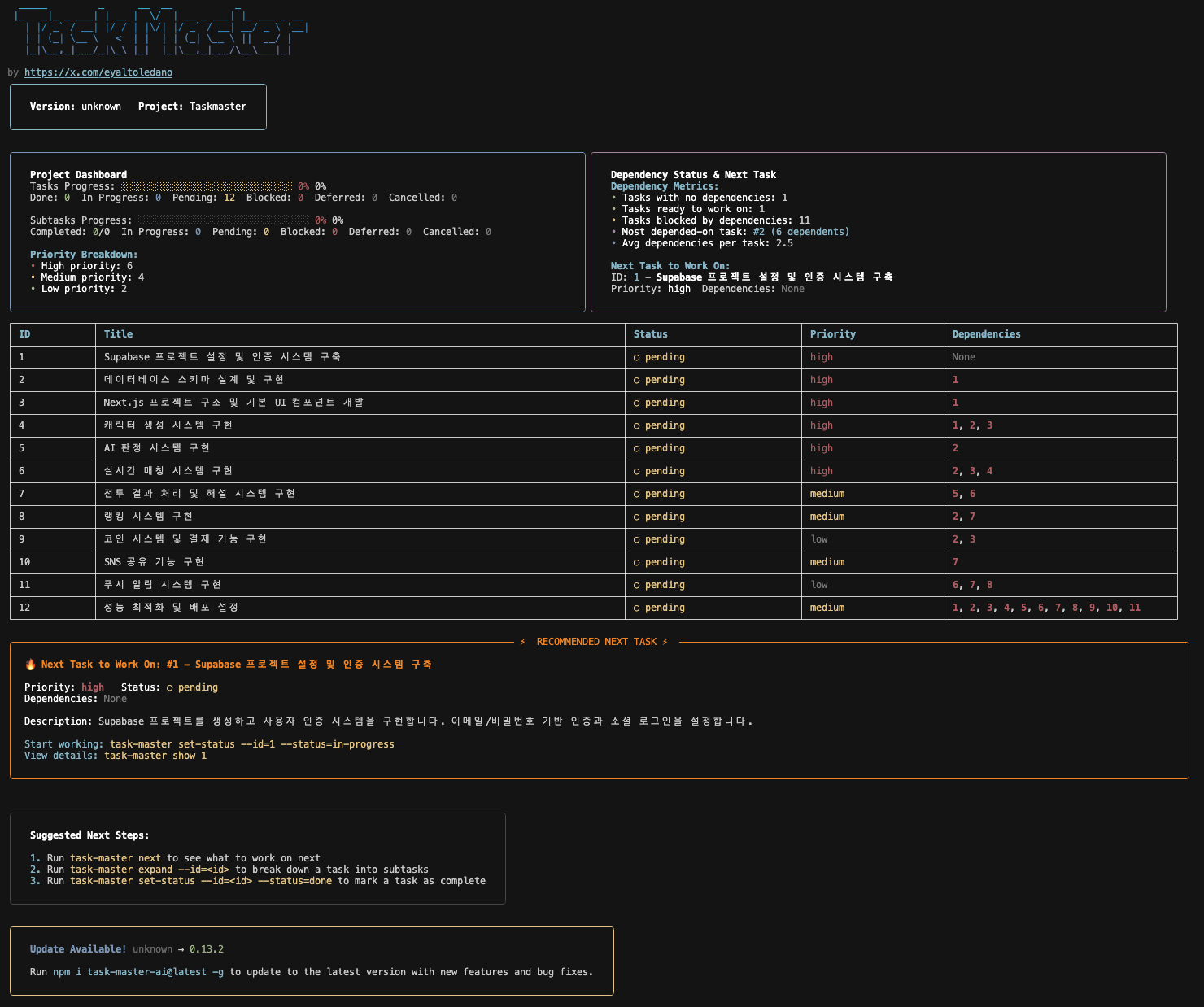Click table title '전투 결과 처리 및 해설 시스템 구현'
1204x1007 pixels.
pos(199,494)
